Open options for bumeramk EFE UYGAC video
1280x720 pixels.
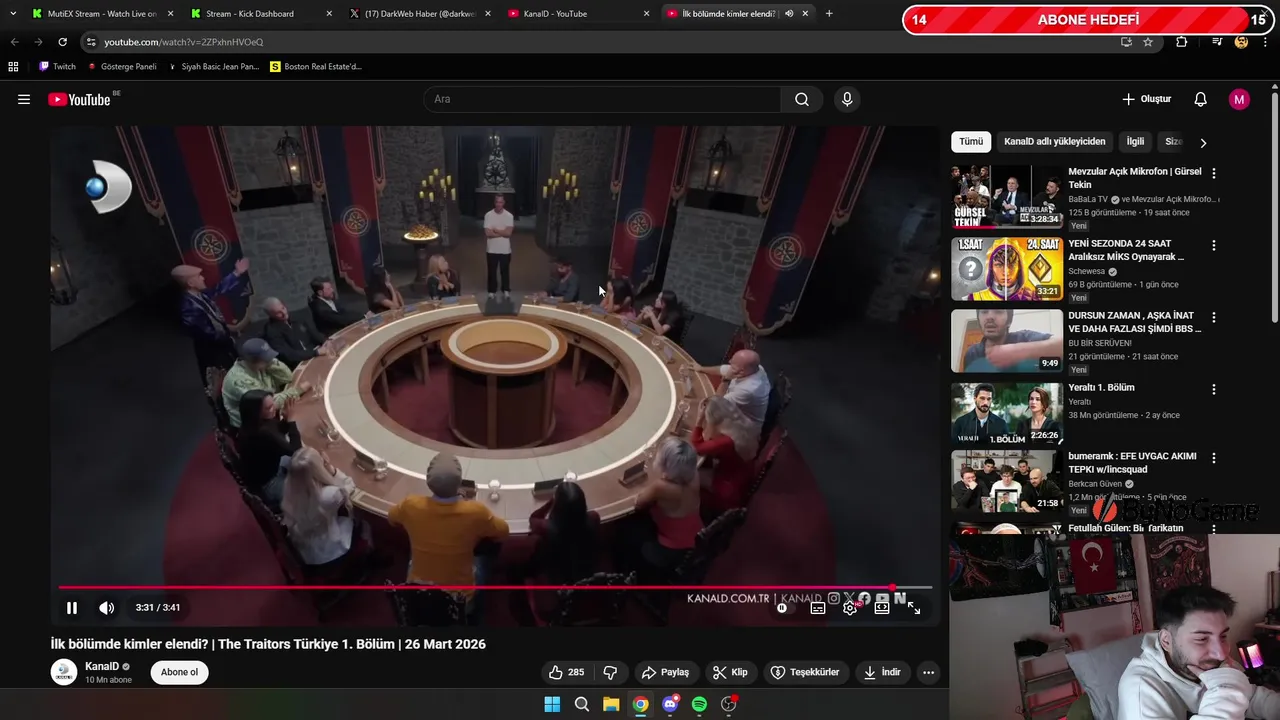1214,458
